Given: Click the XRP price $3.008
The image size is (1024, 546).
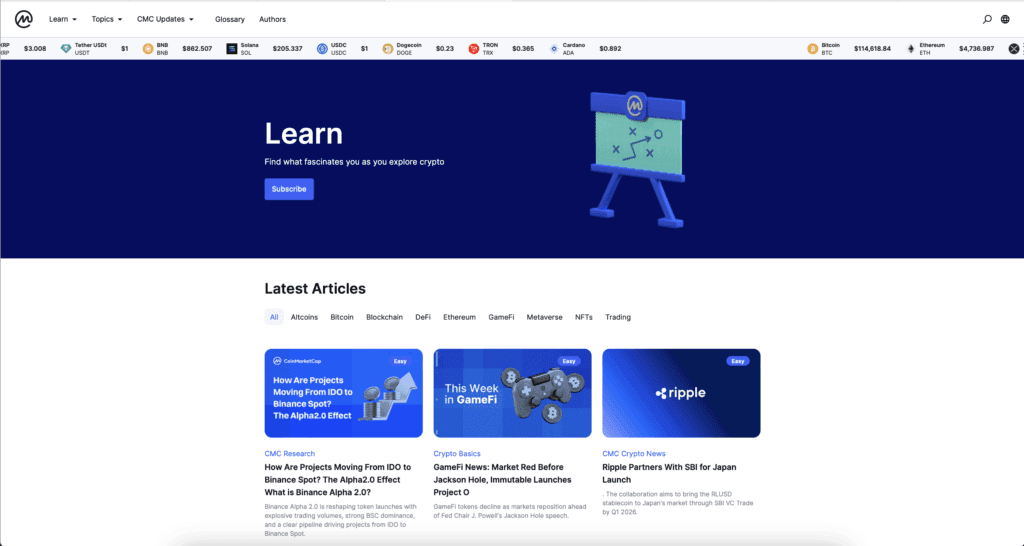Looking at the screenshot, I should coord(35,48).
